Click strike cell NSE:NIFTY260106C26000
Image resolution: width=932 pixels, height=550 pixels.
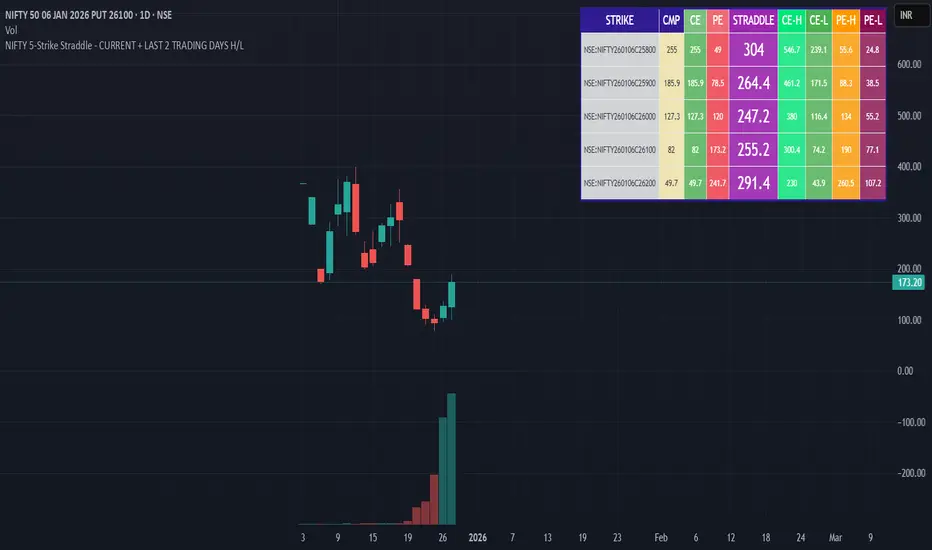click(x=619, y=116)
